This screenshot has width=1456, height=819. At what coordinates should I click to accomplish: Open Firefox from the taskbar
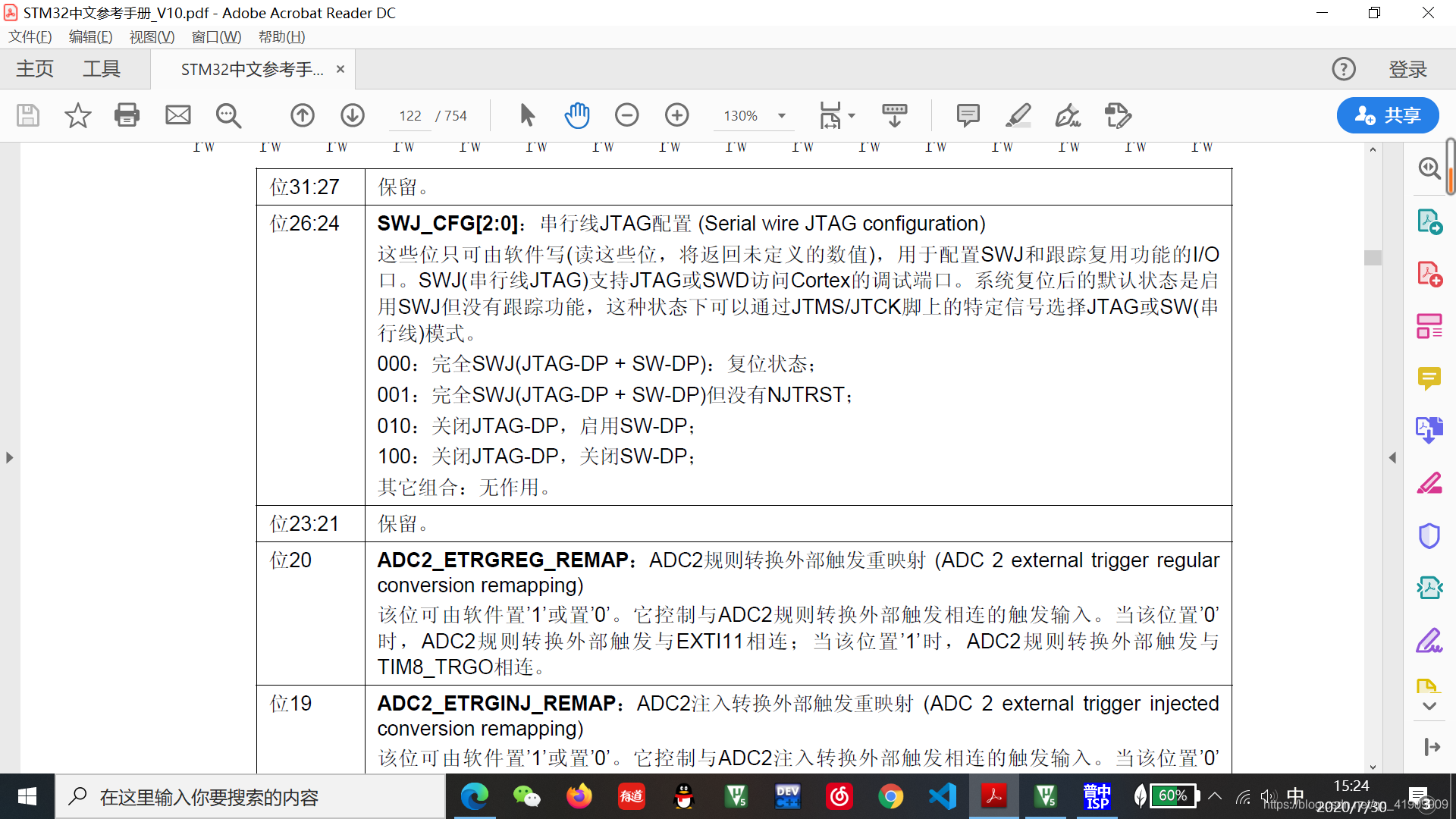click(x=579, y=796)
